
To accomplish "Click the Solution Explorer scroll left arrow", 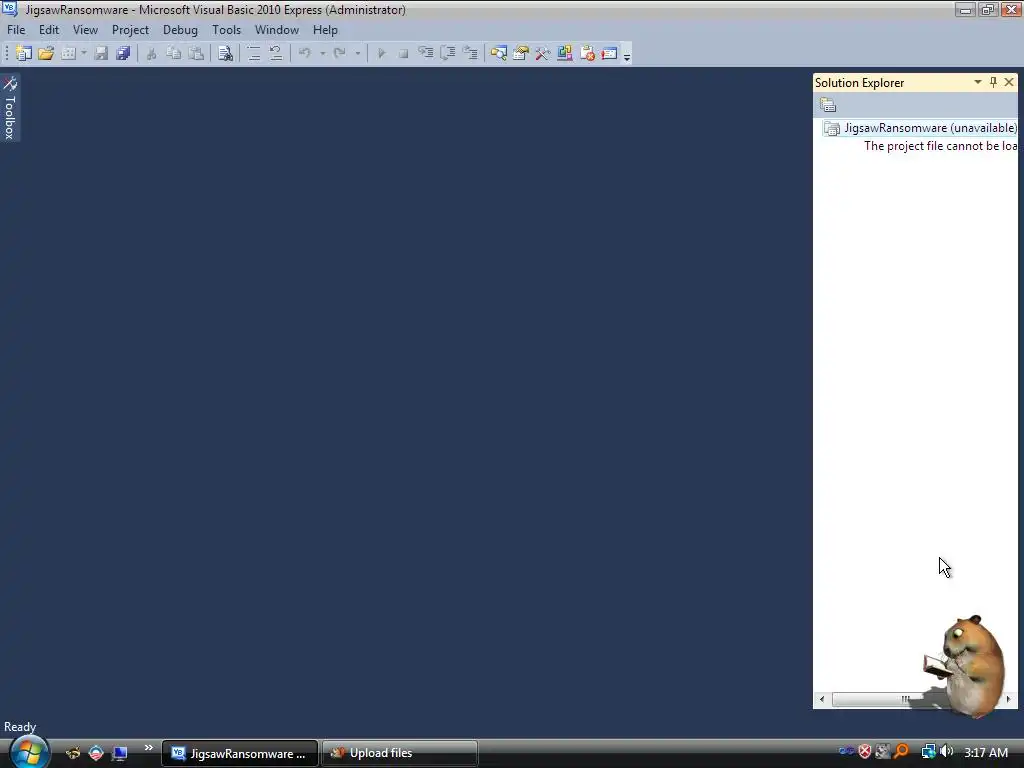I will coord(822,699).
